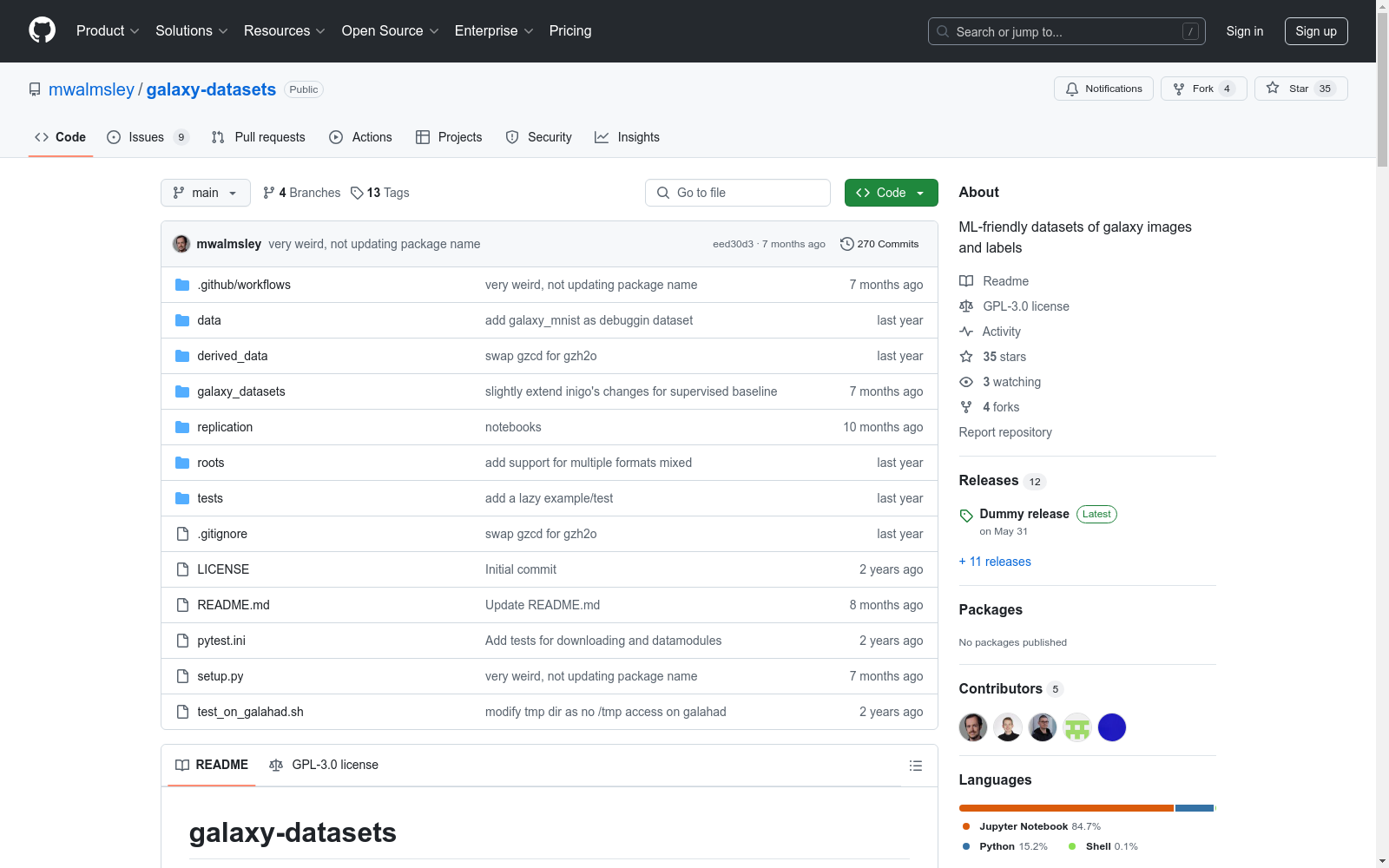Screen dimensions: 1389x868
Task: Click the repository icon beside mwalmsley
Action: point(35,89)
